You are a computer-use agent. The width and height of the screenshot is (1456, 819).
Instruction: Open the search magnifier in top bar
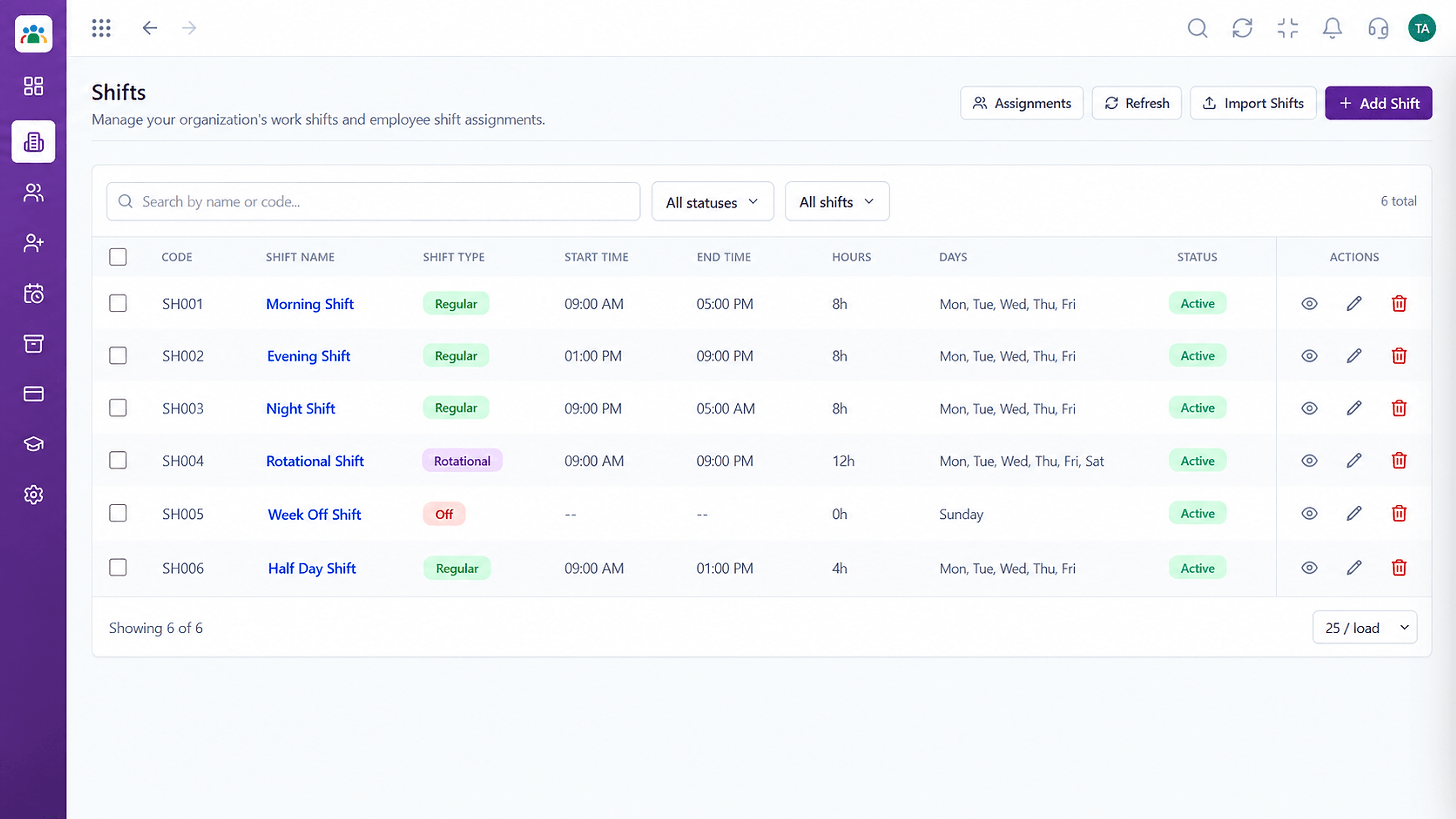pyautogui.click(x=1197, y=28)
